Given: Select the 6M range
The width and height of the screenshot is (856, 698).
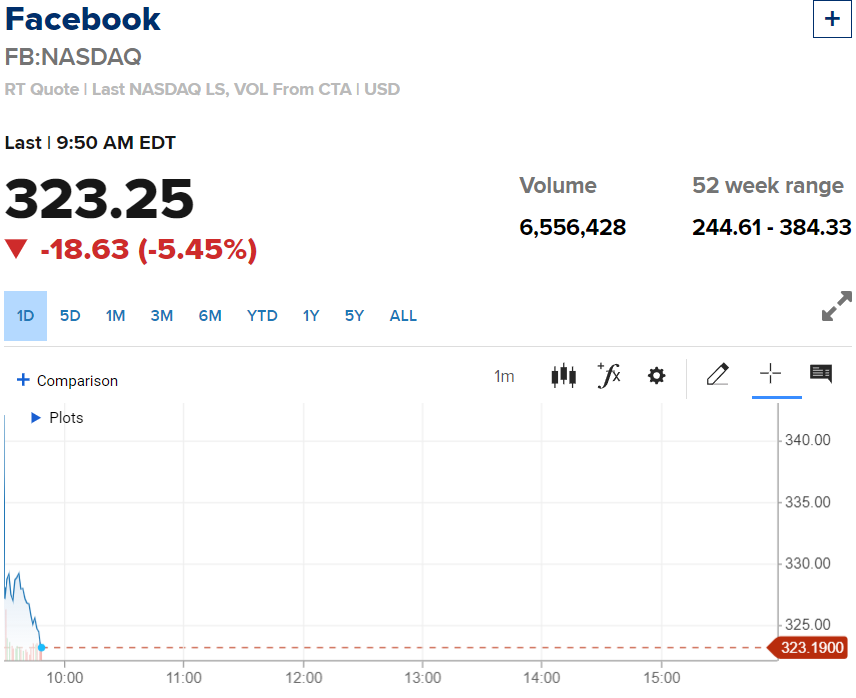Looking at the screenshot, I should pyautogui.click(x=210, y=316).
